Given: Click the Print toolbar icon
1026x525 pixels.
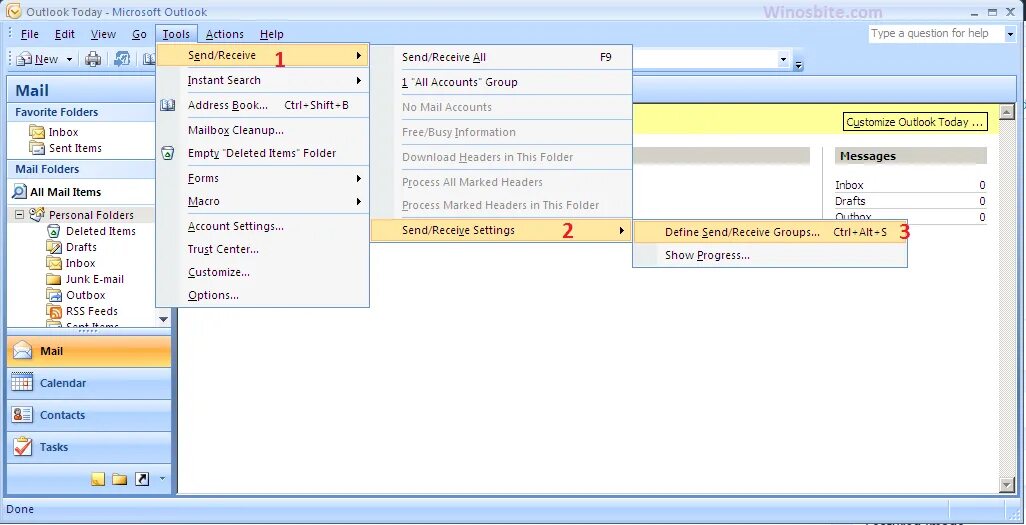Looking at the screenshot, I should pos(93,60).
